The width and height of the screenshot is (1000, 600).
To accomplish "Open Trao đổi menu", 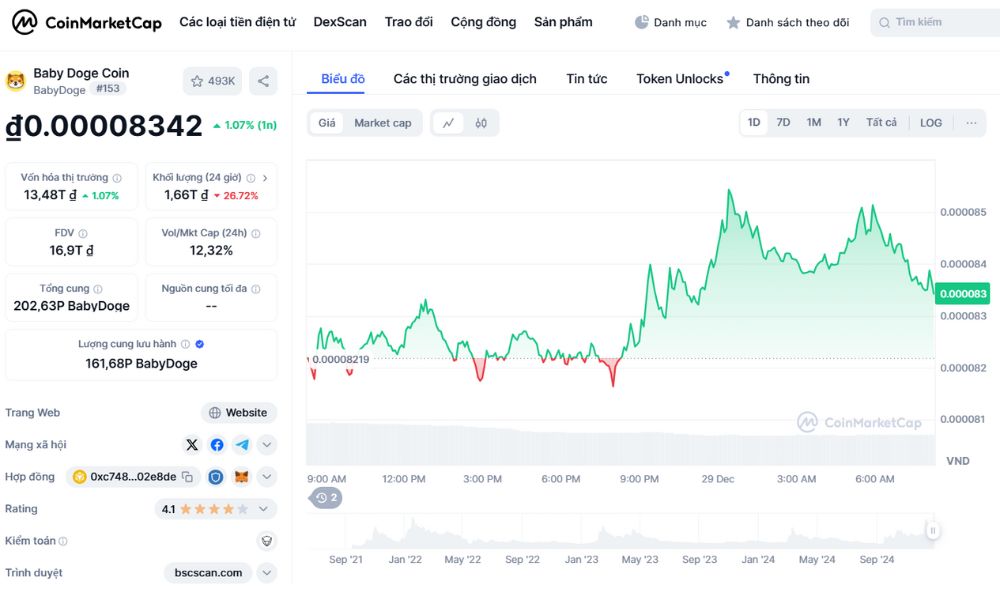I will tap(409, 22).
